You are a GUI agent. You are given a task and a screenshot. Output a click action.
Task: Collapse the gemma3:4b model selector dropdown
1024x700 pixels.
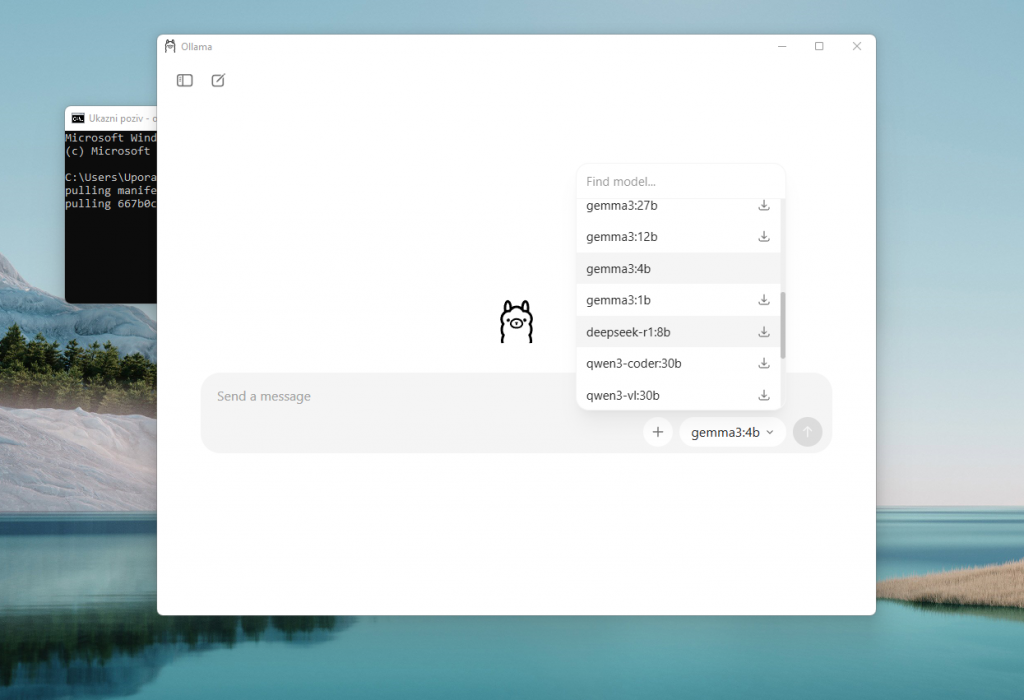pos(732,432)
